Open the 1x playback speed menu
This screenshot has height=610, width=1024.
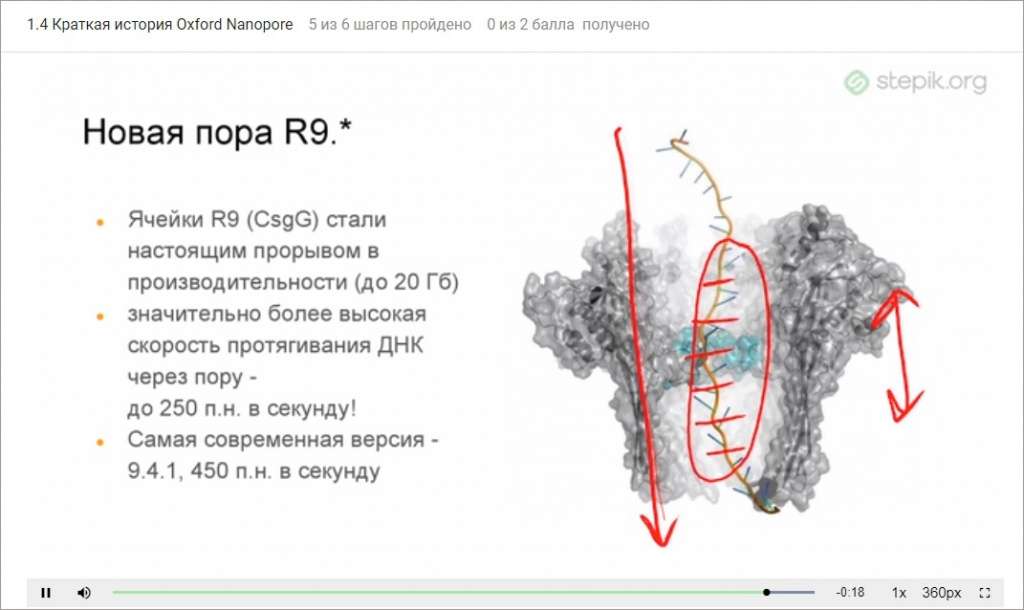(x=899, y=592)
